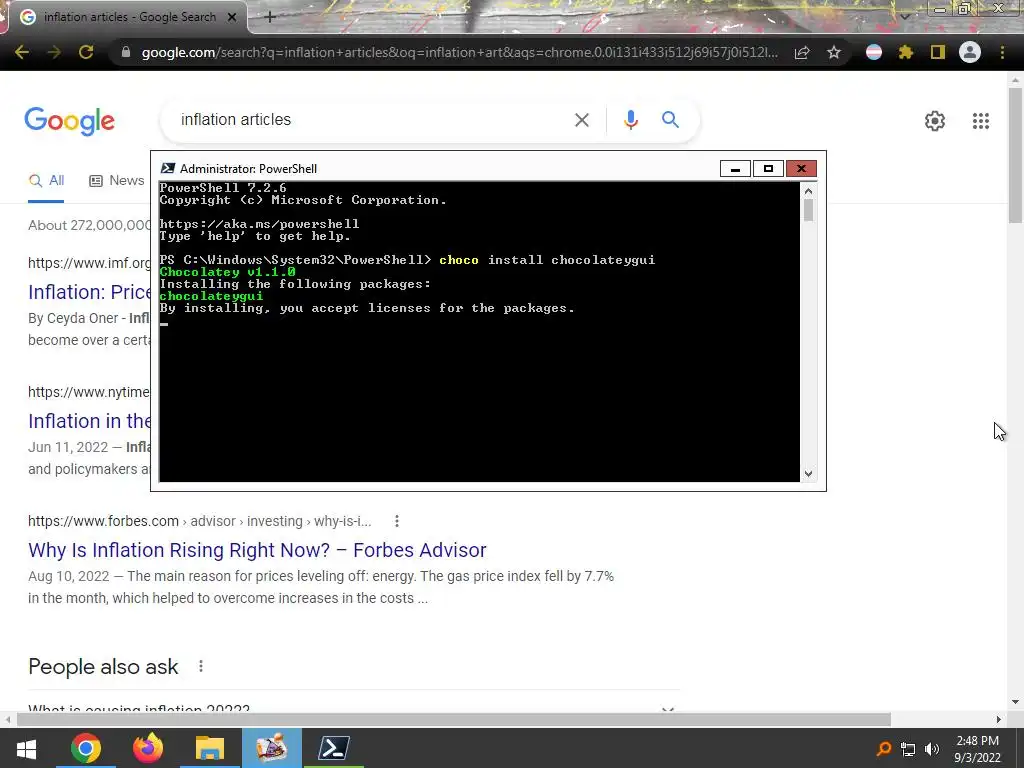Submit search with magnifier icon
1024x768 pixels.
point(670,120)
